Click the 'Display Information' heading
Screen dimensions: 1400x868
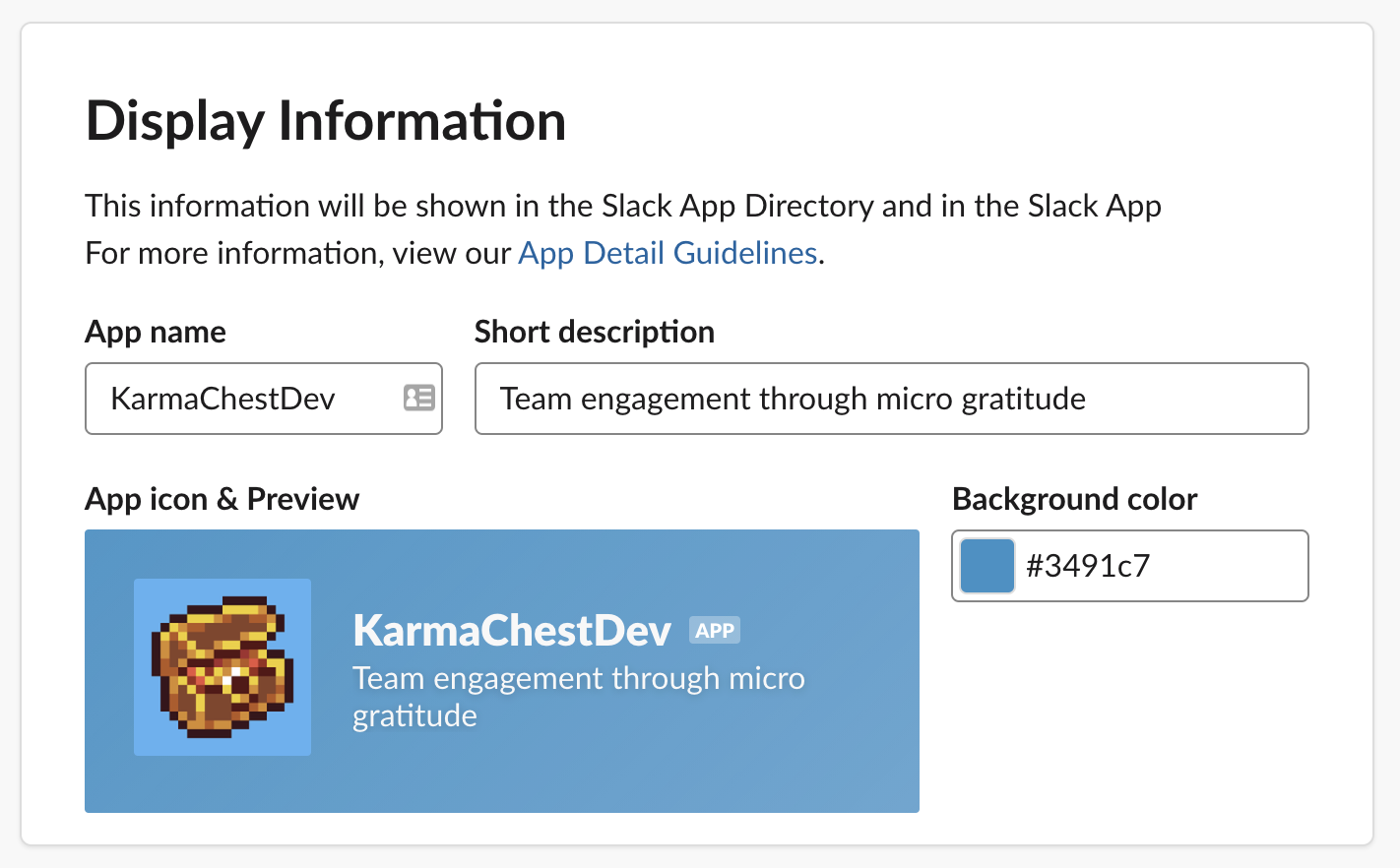tap(326, 121)
